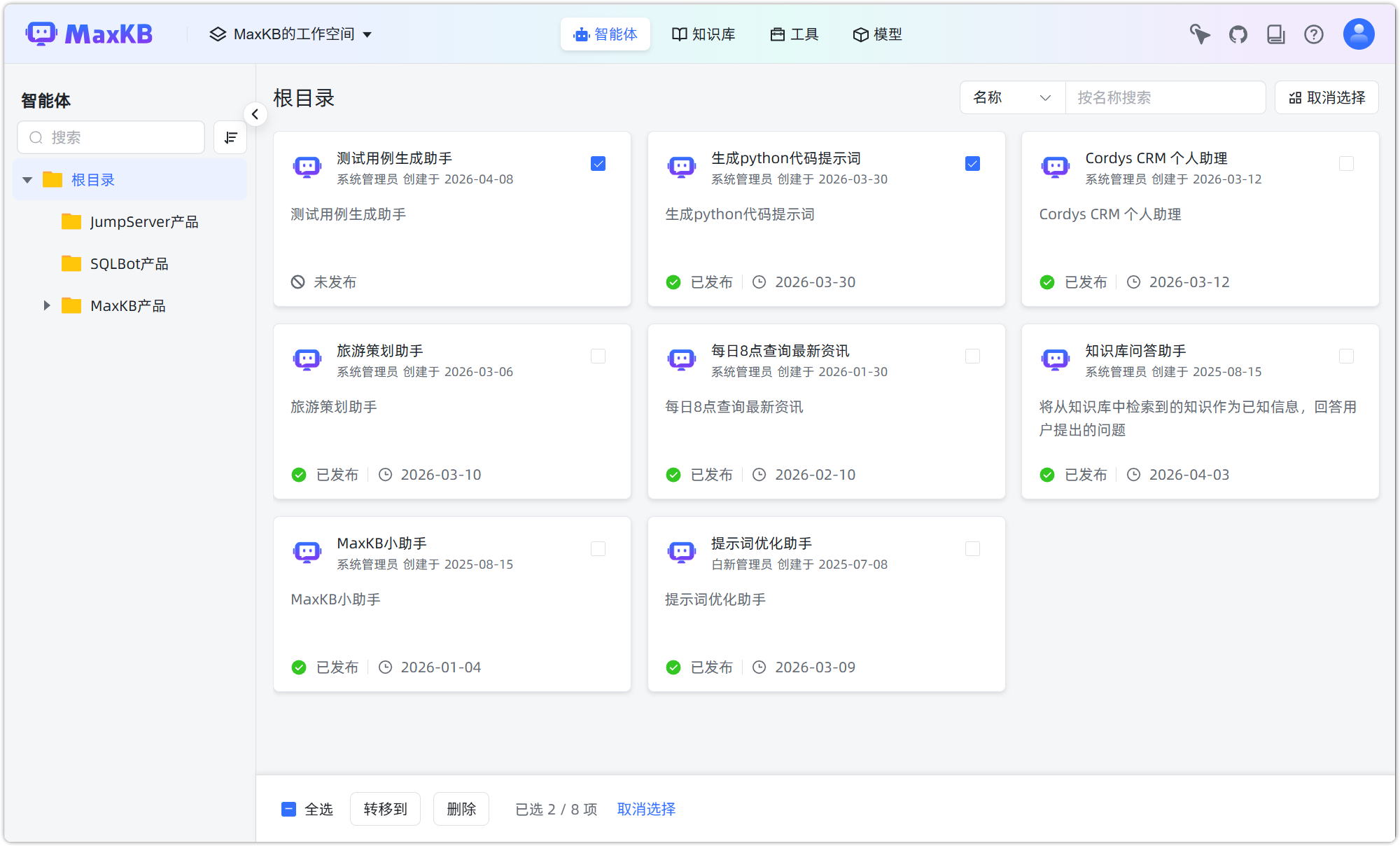The image size is (1400, 846).
Task: Click the 生成python代码提示词 robot icon
Action: point(682,167)
